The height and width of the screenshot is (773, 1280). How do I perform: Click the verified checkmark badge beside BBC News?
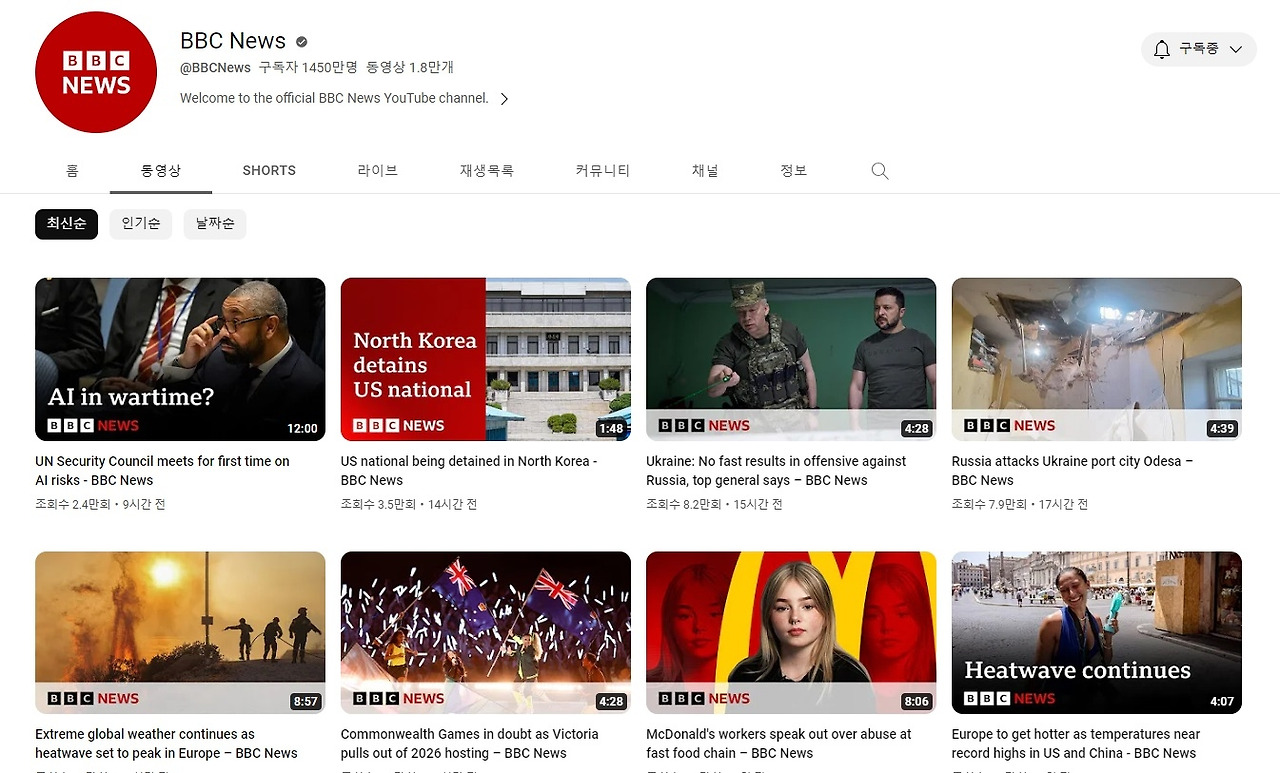coord(301,42)
